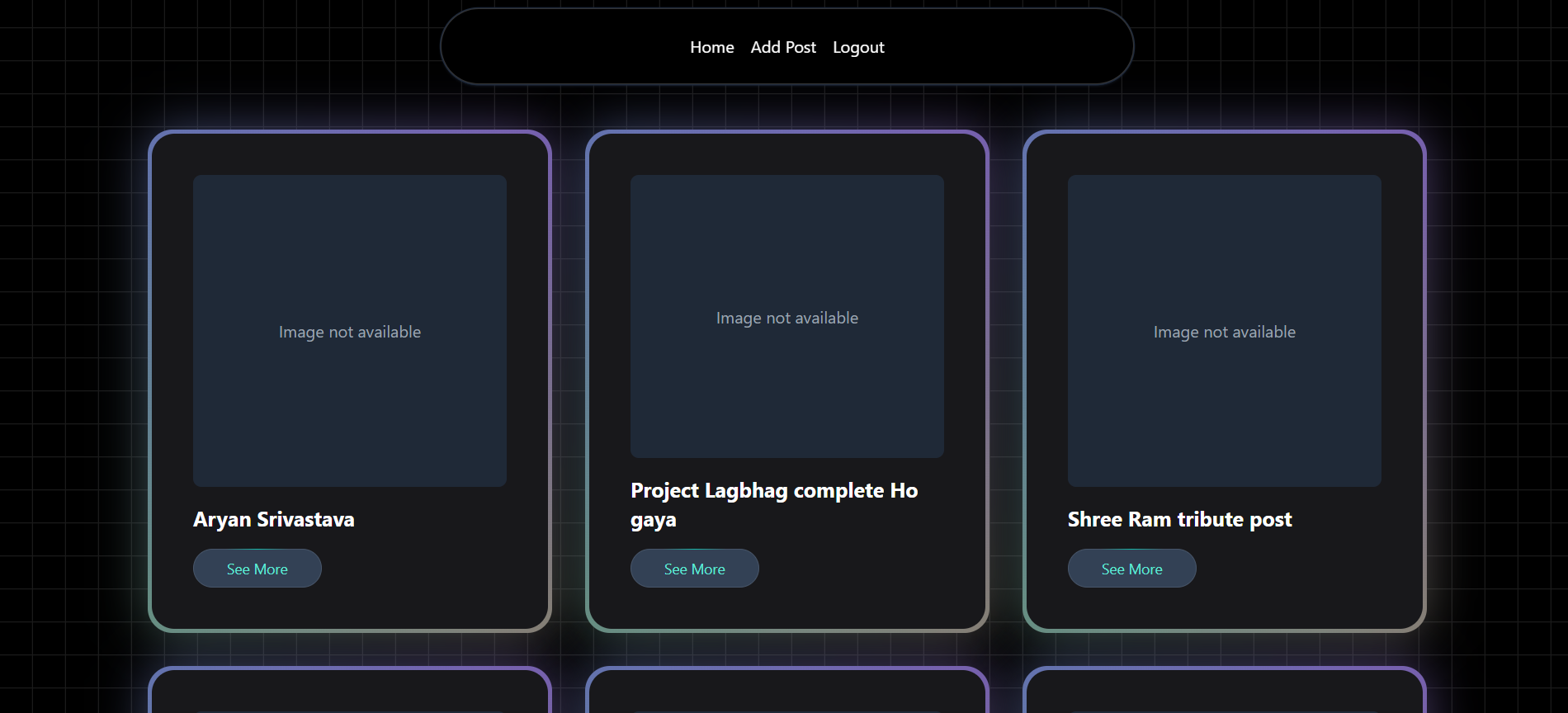Select the cut-off card below Aryan Srivastava
1568x713 pixels.
349,692
